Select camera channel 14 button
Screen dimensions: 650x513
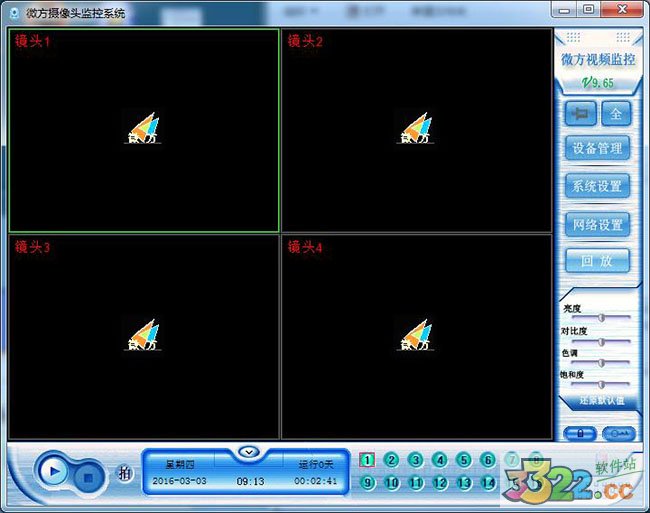point(488,483)
